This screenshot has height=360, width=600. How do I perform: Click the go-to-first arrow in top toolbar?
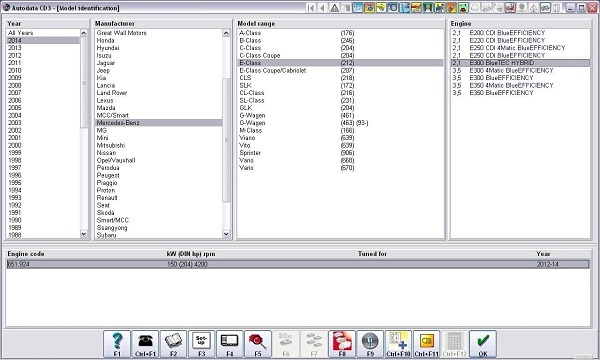pos(311,8)
